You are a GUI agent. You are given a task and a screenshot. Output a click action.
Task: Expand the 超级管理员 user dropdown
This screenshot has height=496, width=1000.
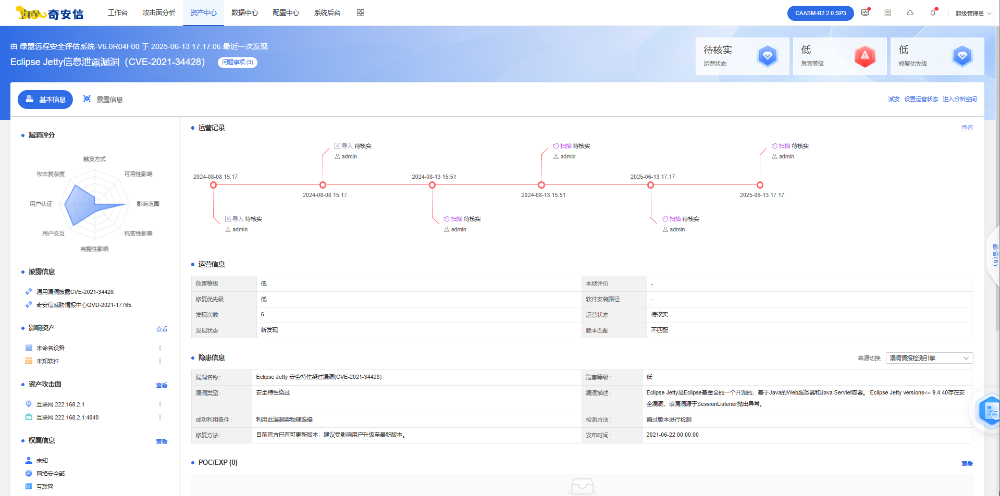pyautogui.click(x=971, y=13)
